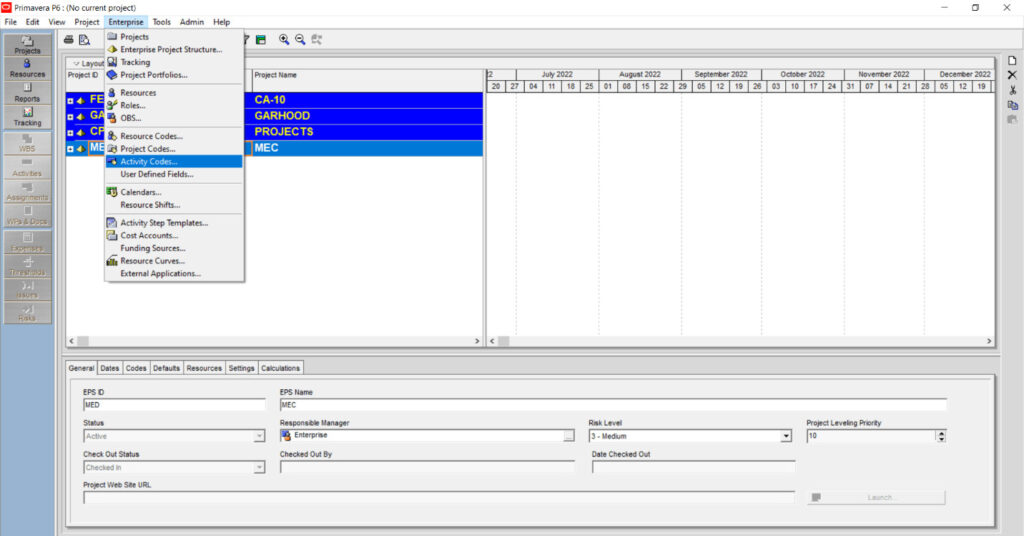
Task: Switch to the Settings tab
Action: 242,368
